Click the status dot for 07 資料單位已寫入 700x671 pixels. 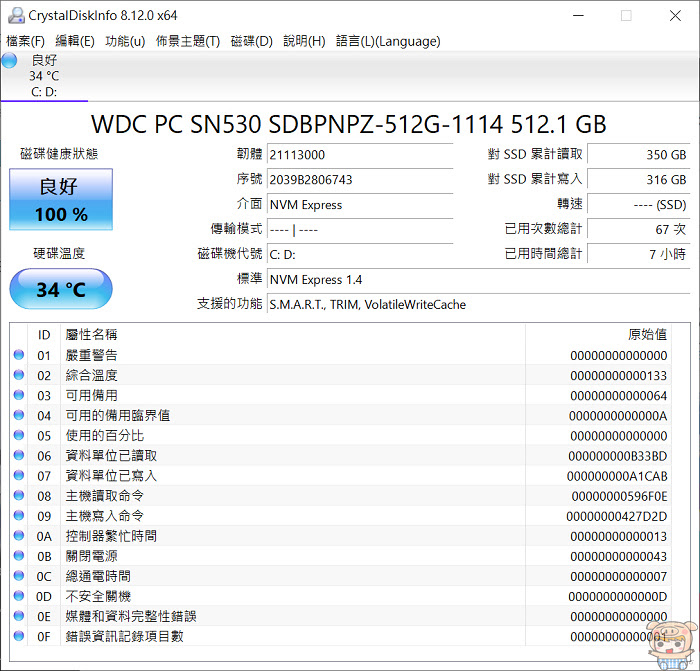click(x=19, y=475)
